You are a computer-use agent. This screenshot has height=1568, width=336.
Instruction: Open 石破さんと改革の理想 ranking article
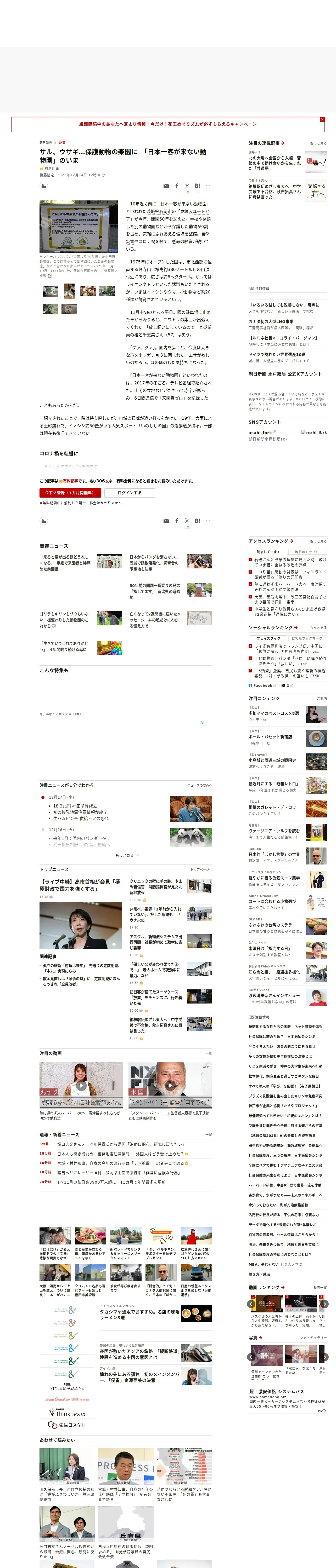point(290,562)
